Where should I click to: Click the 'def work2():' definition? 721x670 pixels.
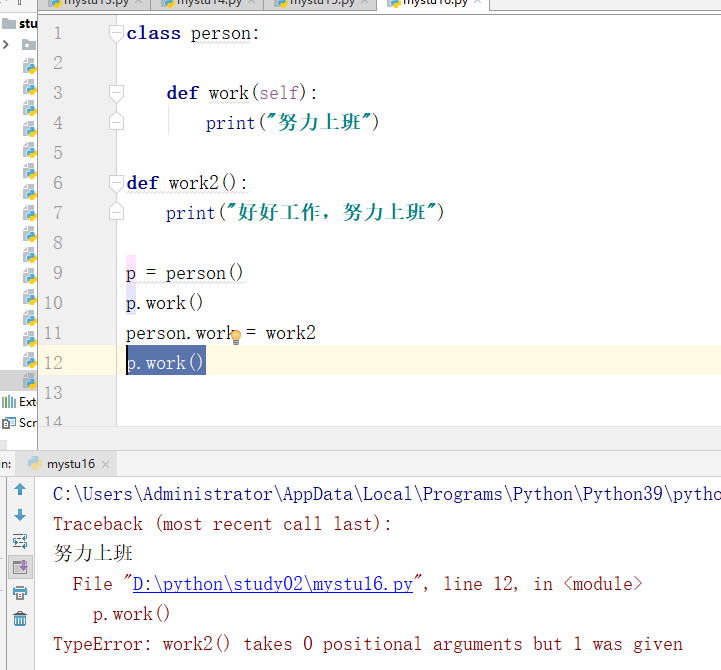pyautogui.click(x=186, y=183)
